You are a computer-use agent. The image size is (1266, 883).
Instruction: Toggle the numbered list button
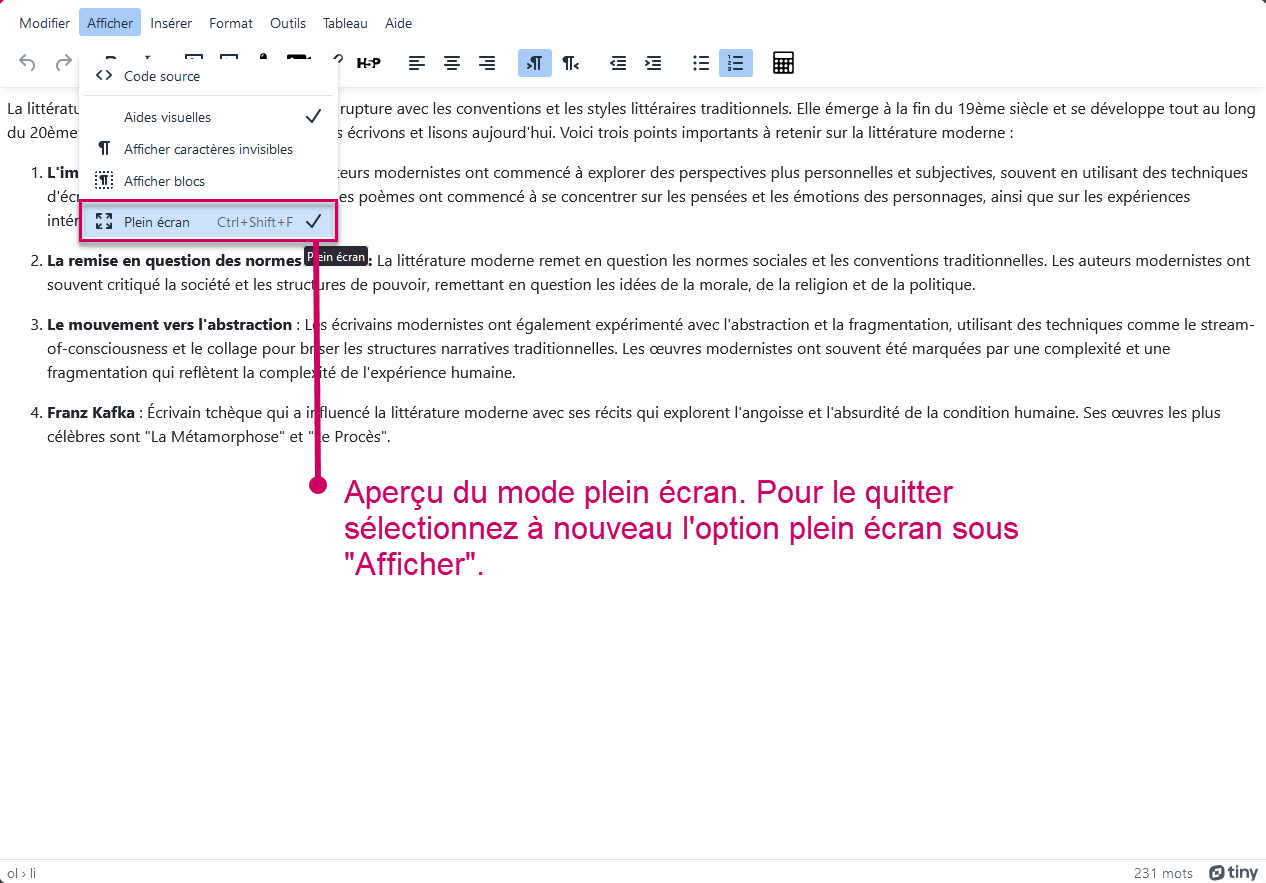(736, 63)
